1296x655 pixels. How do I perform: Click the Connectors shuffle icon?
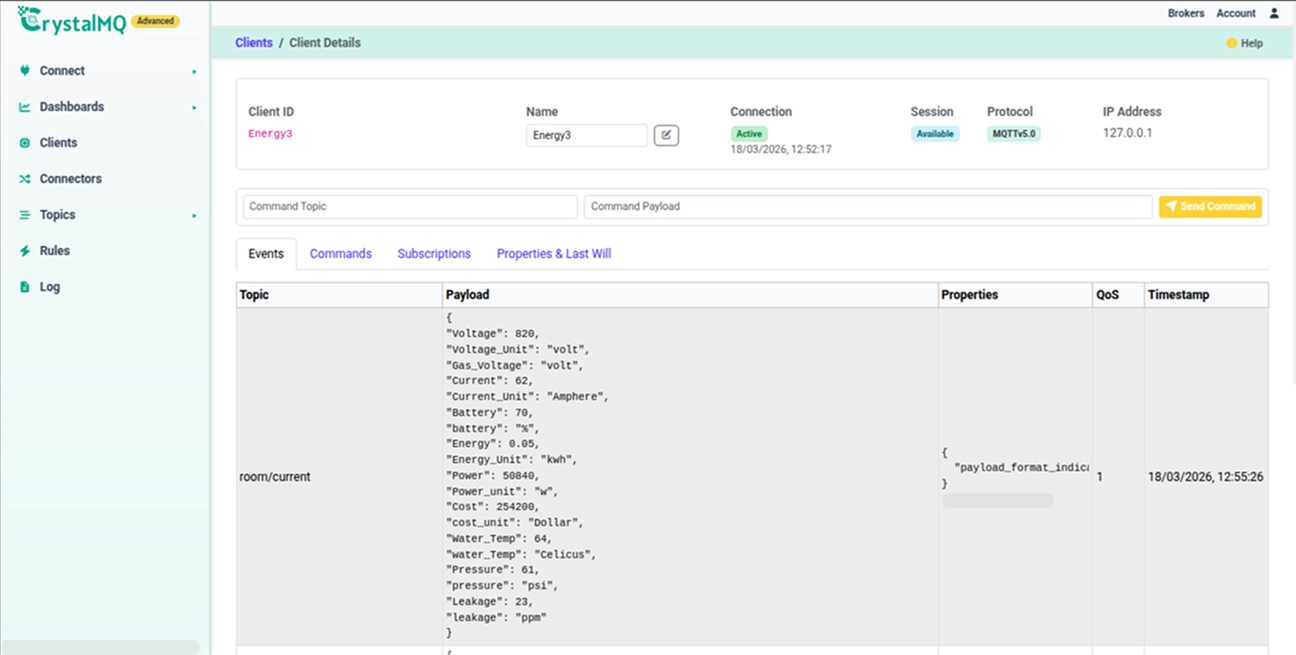point(25,179)
